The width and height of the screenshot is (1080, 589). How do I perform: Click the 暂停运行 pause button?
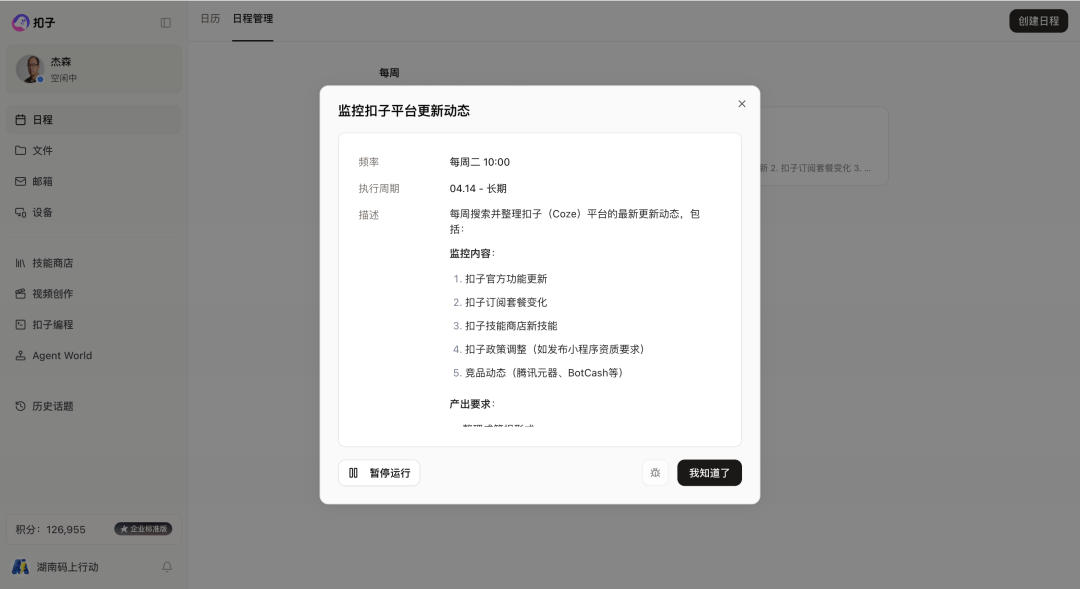pos(379,473)
